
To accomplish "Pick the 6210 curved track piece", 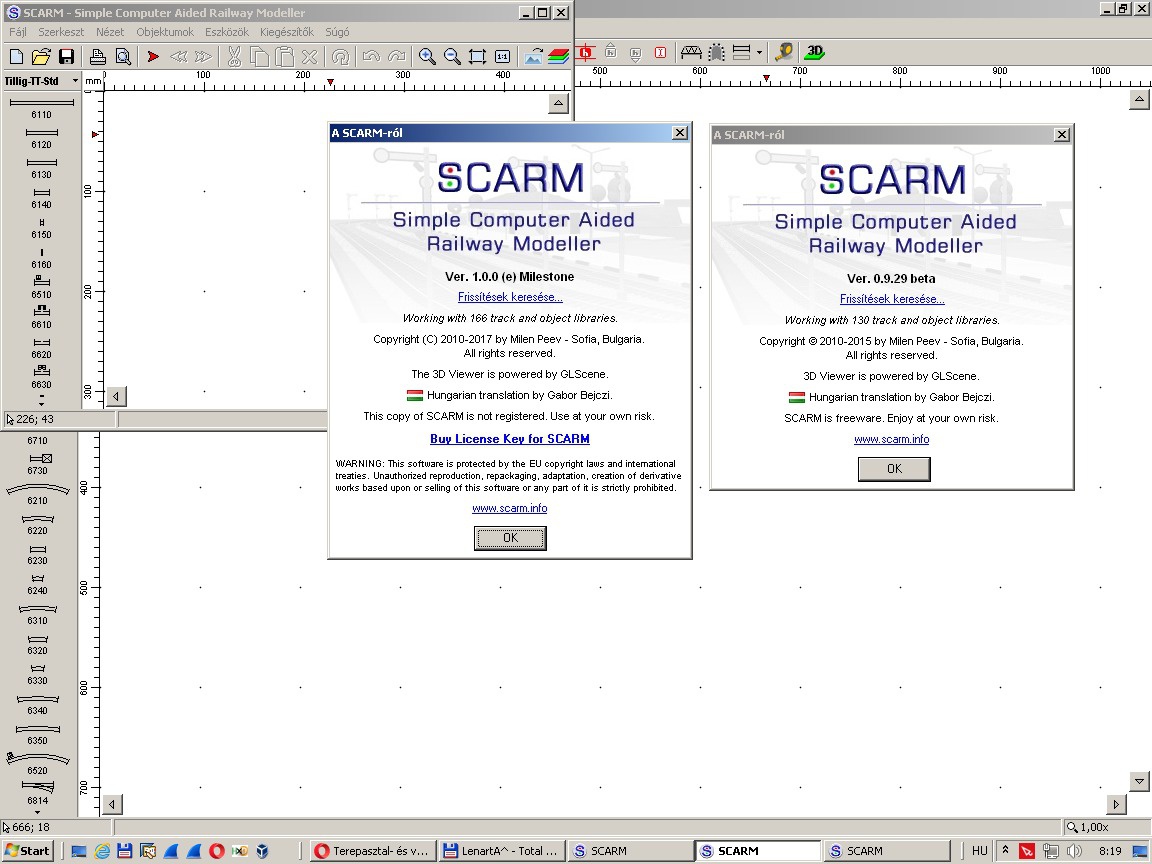I will point(38,490).
